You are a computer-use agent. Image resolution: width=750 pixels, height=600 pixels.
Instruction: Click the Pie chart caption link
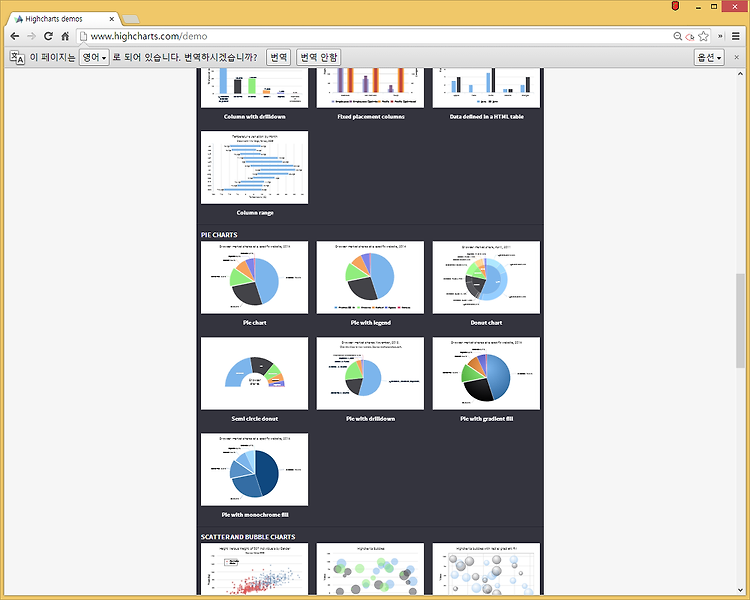[x=254, y=323]
